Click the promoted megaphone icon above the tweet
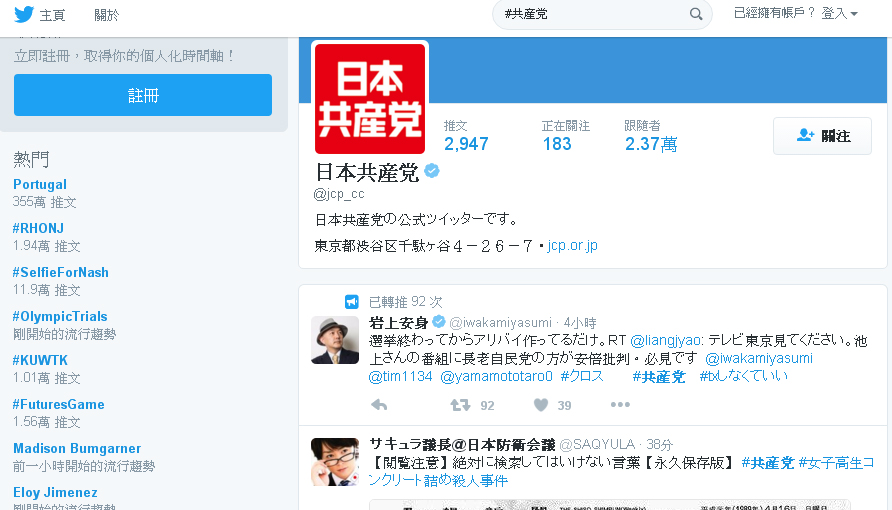Viewport: 892px width, 510px height. tap(352, 301)
